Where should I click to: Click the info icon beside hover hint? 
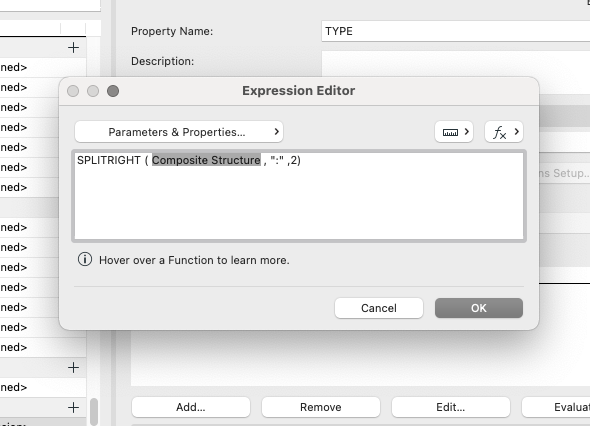click(85, 259)
